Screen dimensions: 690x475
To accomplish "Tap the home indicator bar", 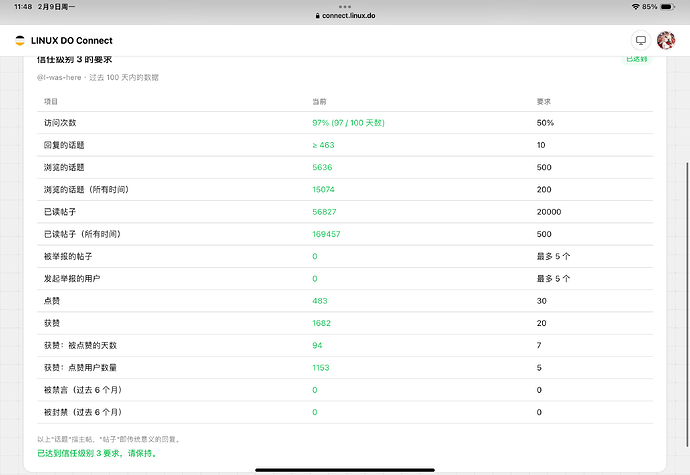I will 345,470.
